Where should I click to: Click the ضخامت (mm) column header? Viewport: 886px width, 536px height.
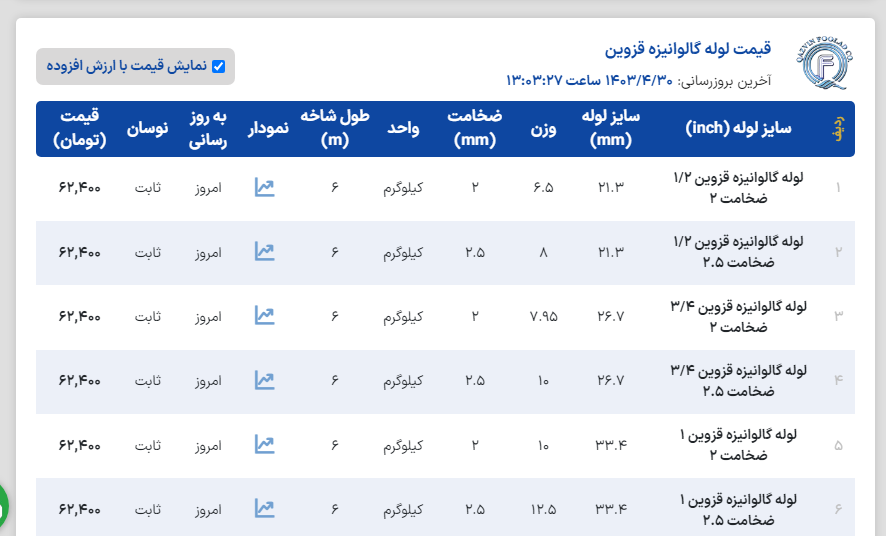pos(475,128)
